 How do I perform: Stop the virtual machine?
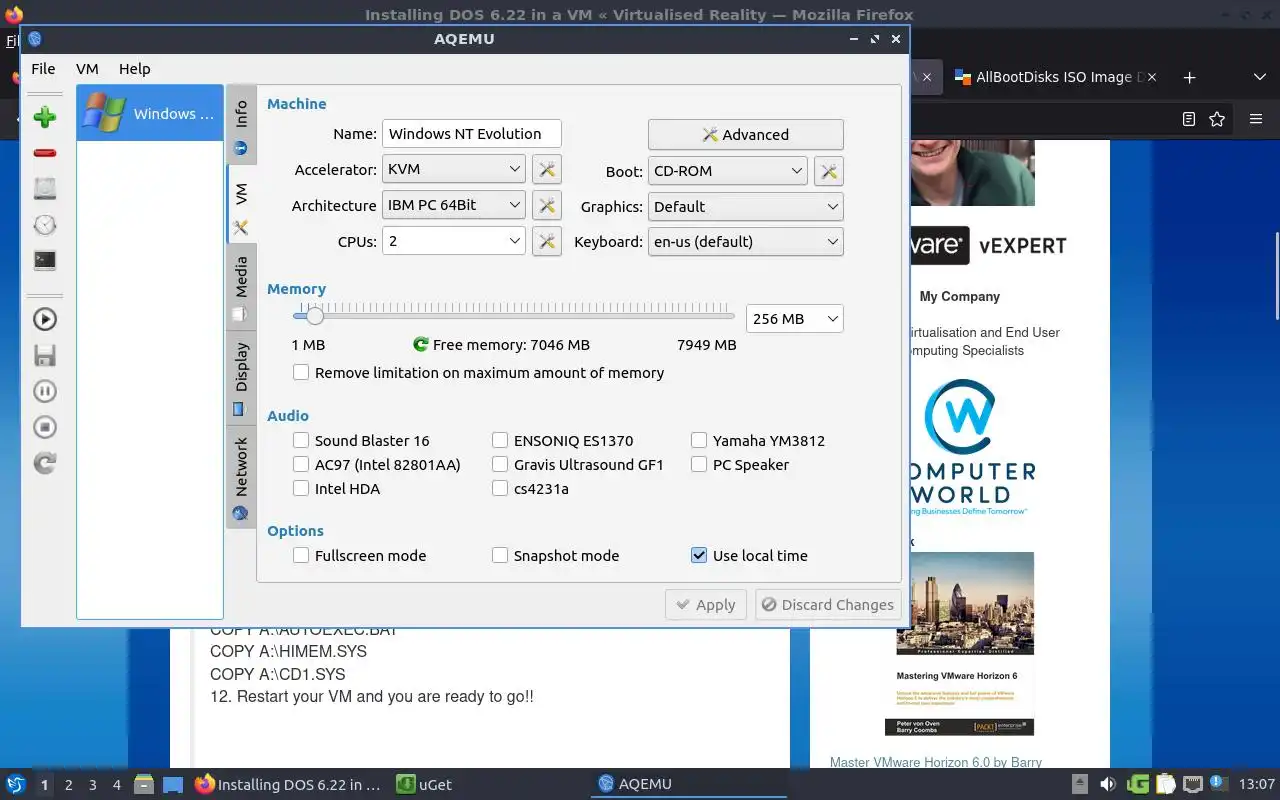pyautogui.click(x=44, y=427)
